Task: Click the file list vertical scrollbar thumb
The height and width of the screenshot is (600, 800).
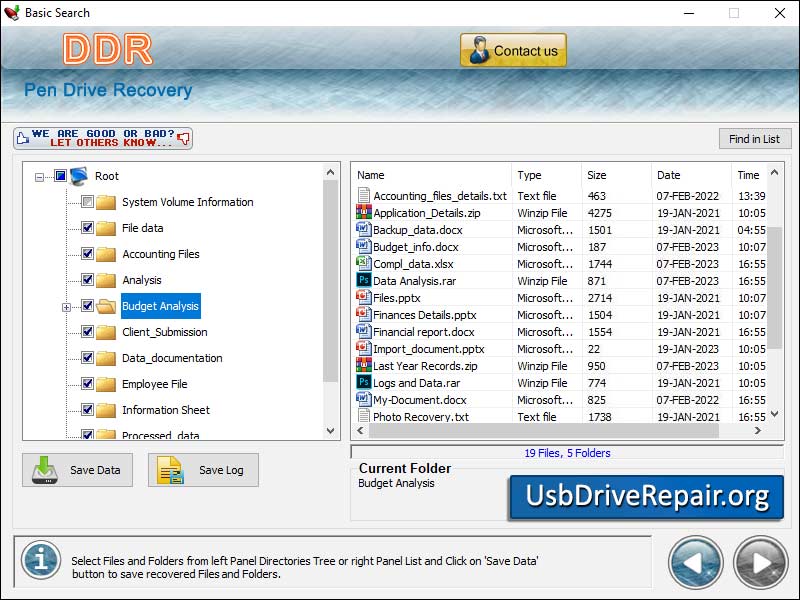Action: (774, 288)
